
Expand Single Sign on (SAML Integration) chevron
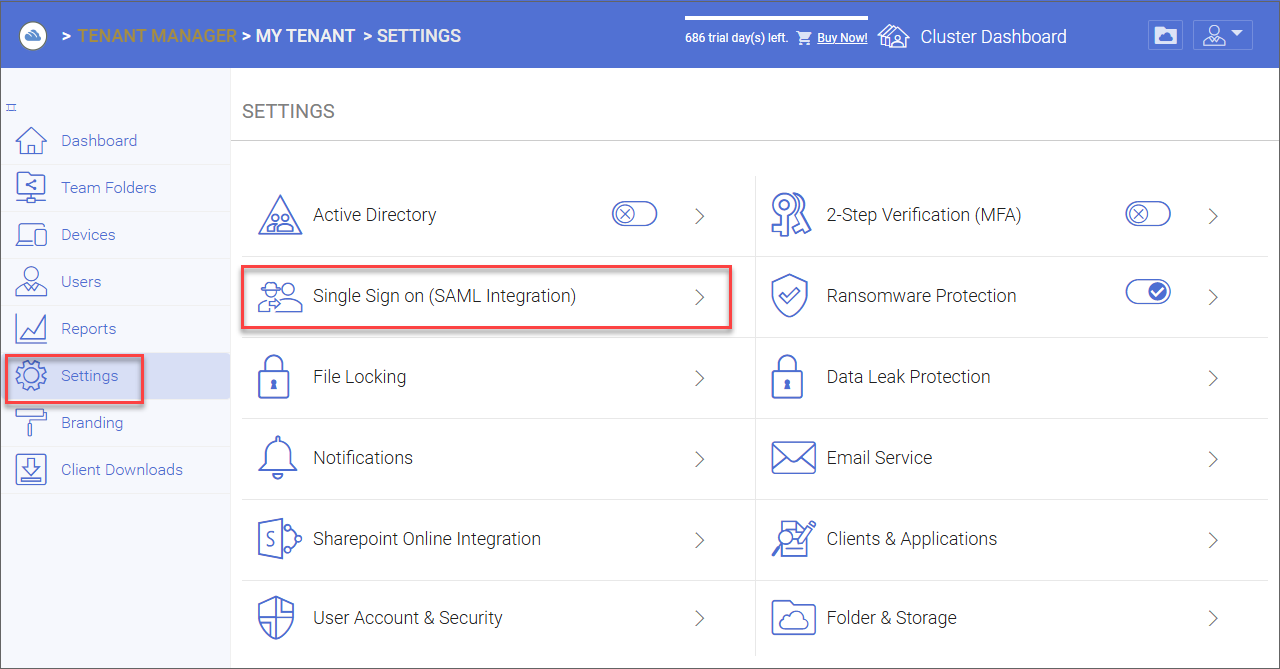click(700, 297)
